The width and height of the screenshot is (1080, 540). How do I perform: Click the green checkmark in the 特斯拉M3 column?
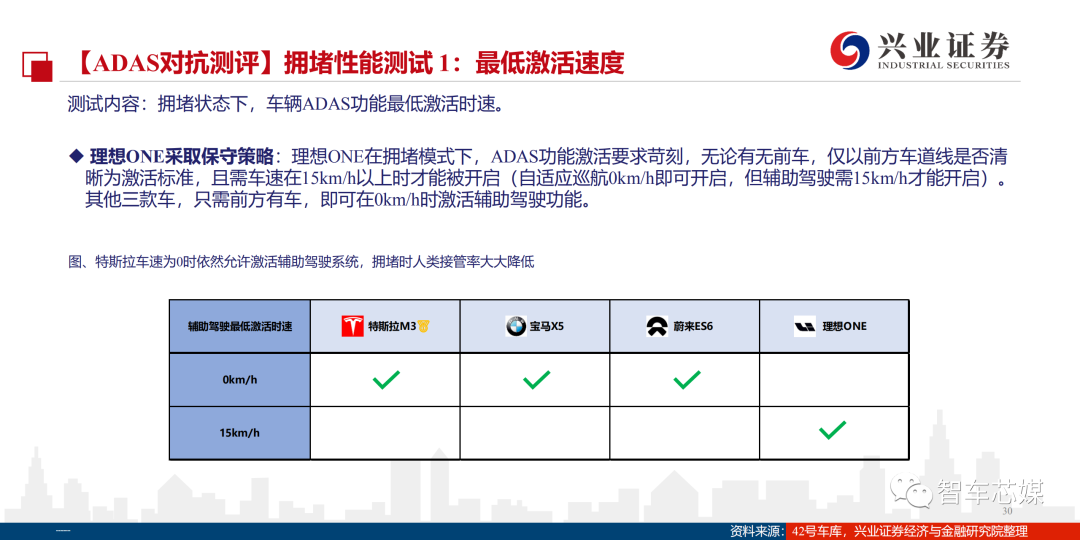386,380
